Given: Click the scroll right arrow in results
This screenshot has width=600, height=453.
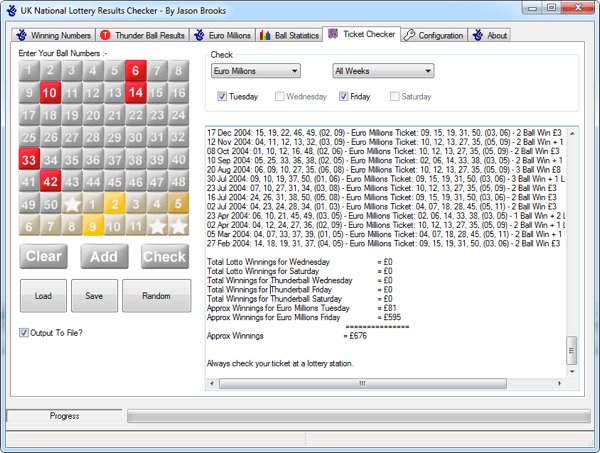Looking at the screenshot, I should (559, 383).
